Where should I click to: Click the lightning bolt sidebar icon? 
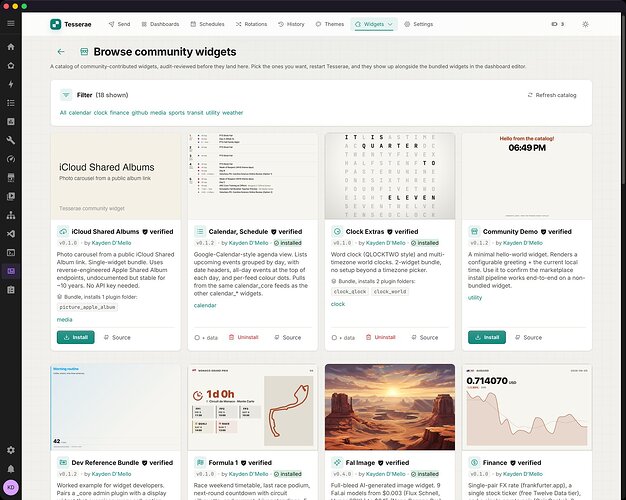point(11,84)
